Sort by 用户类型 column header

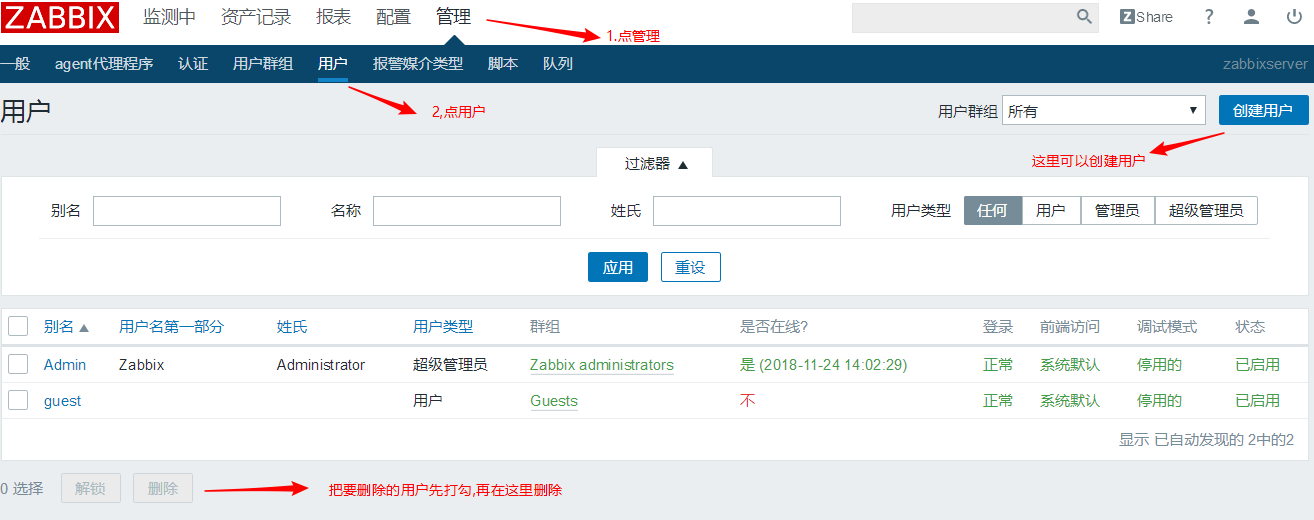pyautogui.click(x=443, y=327)
